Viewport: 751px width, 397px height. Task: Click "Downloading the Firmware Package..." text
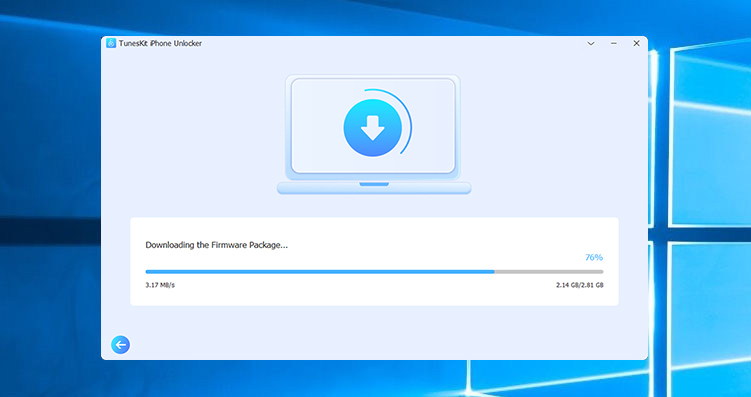point(216,245)
